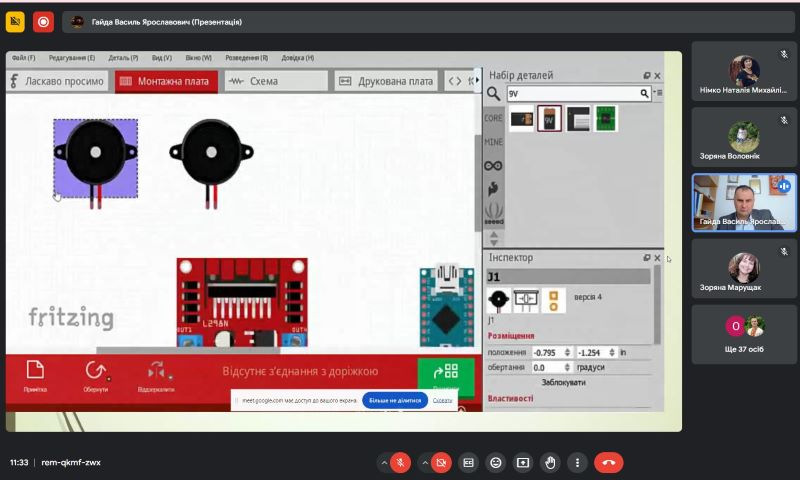Switch to the Ласкаво просимо tab
800x480 pixels.
pos(57,81)
